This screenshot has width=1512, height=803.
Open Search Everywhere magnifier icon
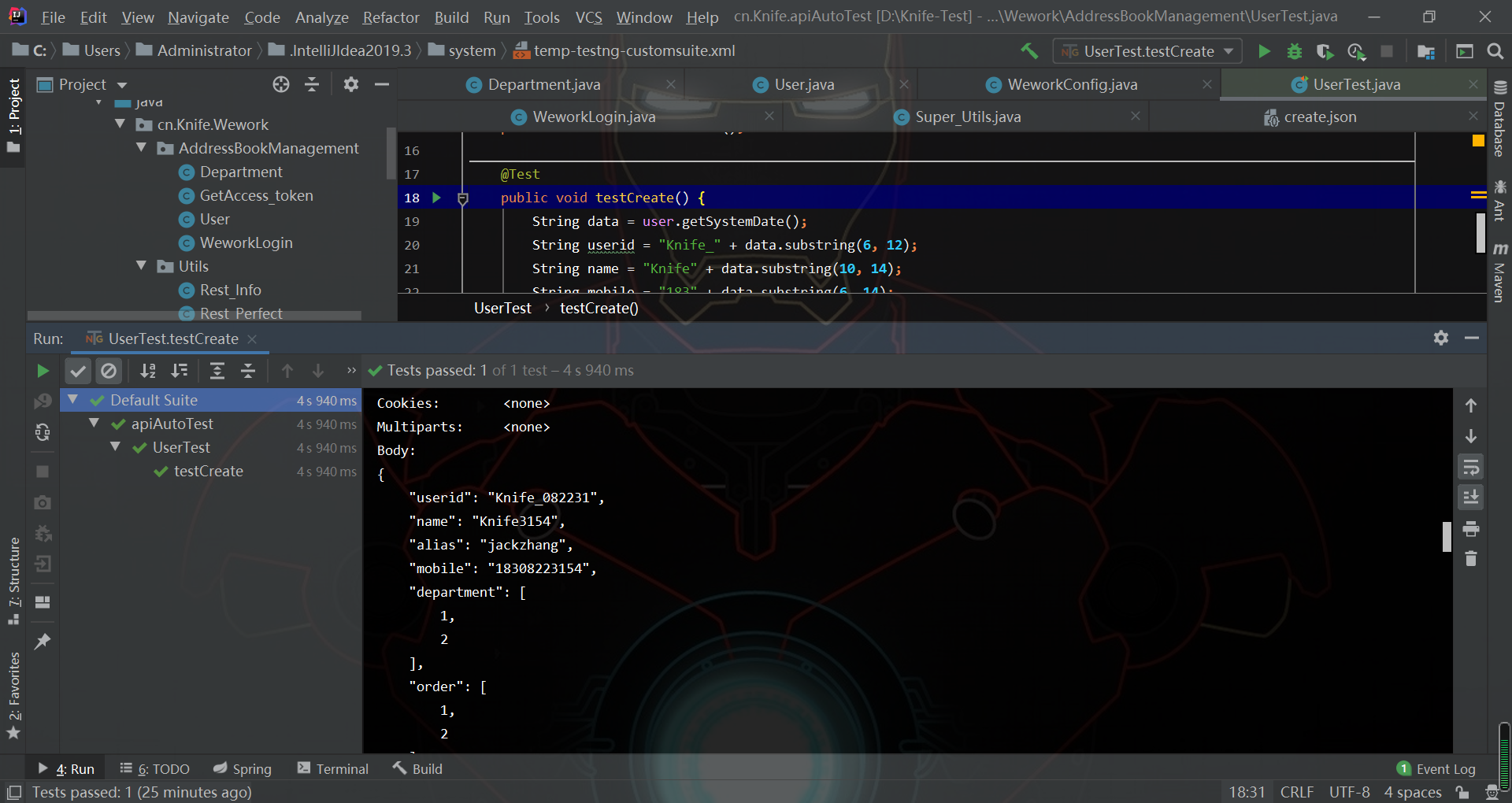click(x=1495, y=51)
